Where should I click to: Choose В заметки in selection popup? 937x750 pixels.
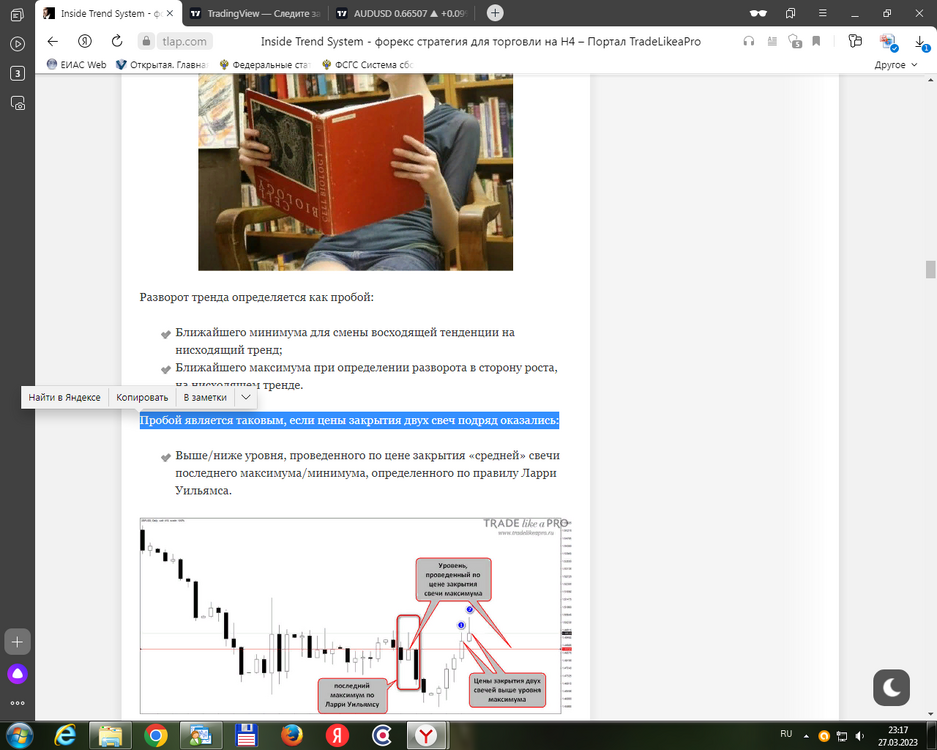205,397
